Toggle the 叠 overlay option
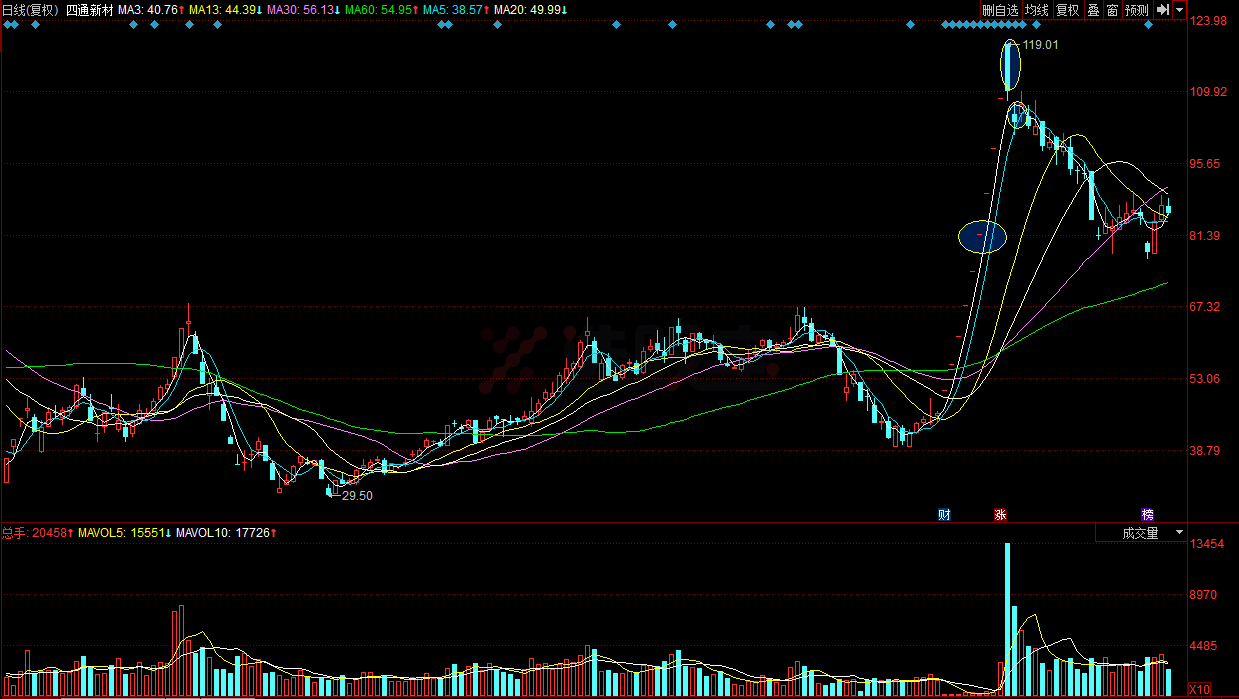Image resolution: width=1239 pixels, height=699 pixels. coord(1093,10)
